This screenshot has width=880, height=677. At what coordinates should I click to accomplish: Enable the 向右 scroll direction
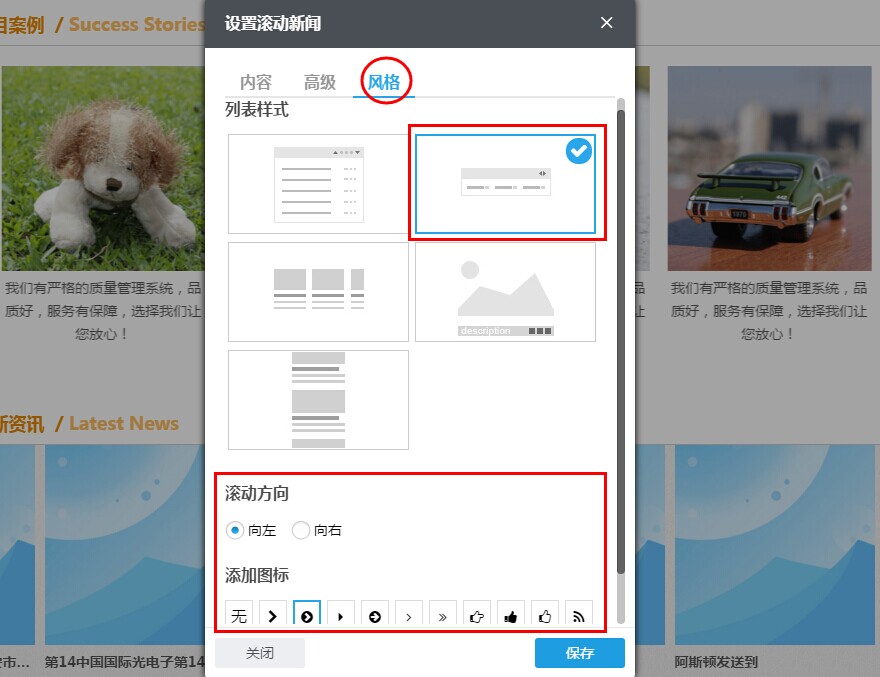[301, 530]
